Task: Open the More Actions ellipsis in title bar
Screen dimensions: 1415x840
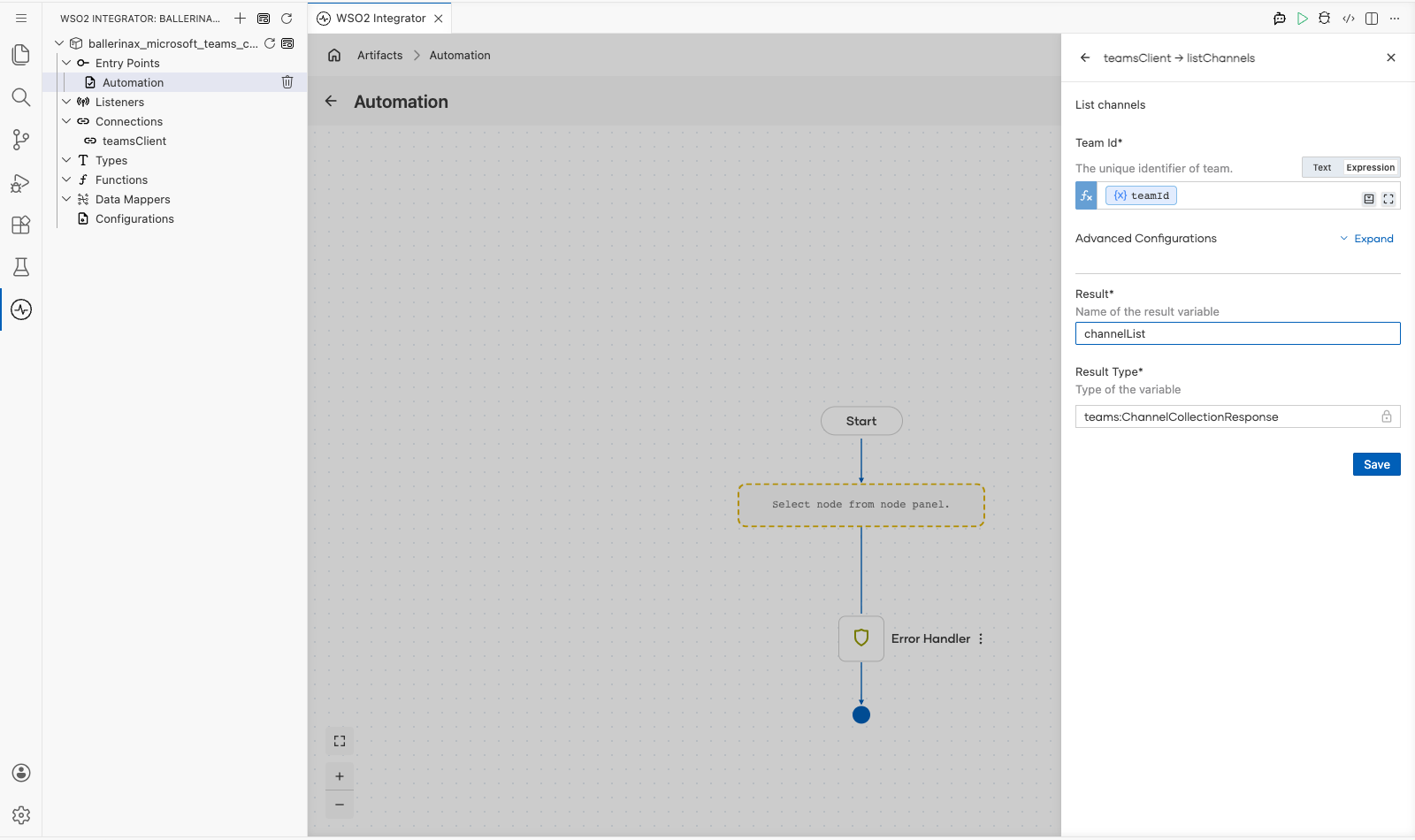Action: tap(1395, 19)
